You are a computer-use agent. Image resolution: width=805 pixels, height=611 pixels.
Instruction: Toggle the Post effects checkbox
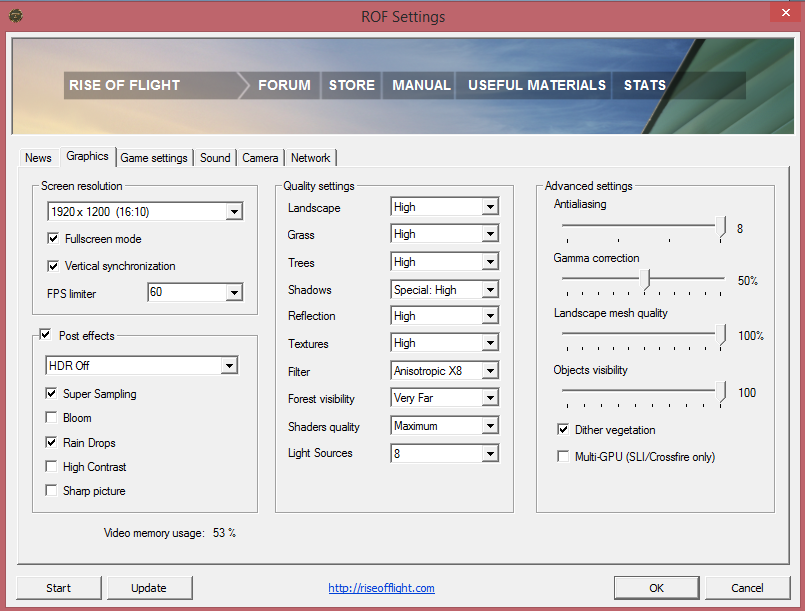pos(45,335)
